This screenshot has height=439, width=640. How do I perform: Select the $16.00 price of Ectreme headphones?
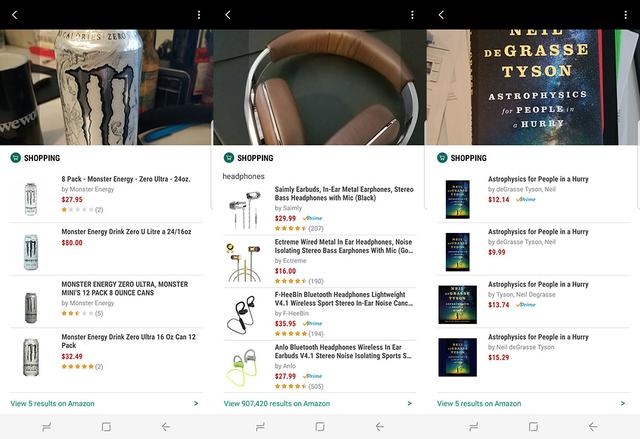tap(285, 271)
